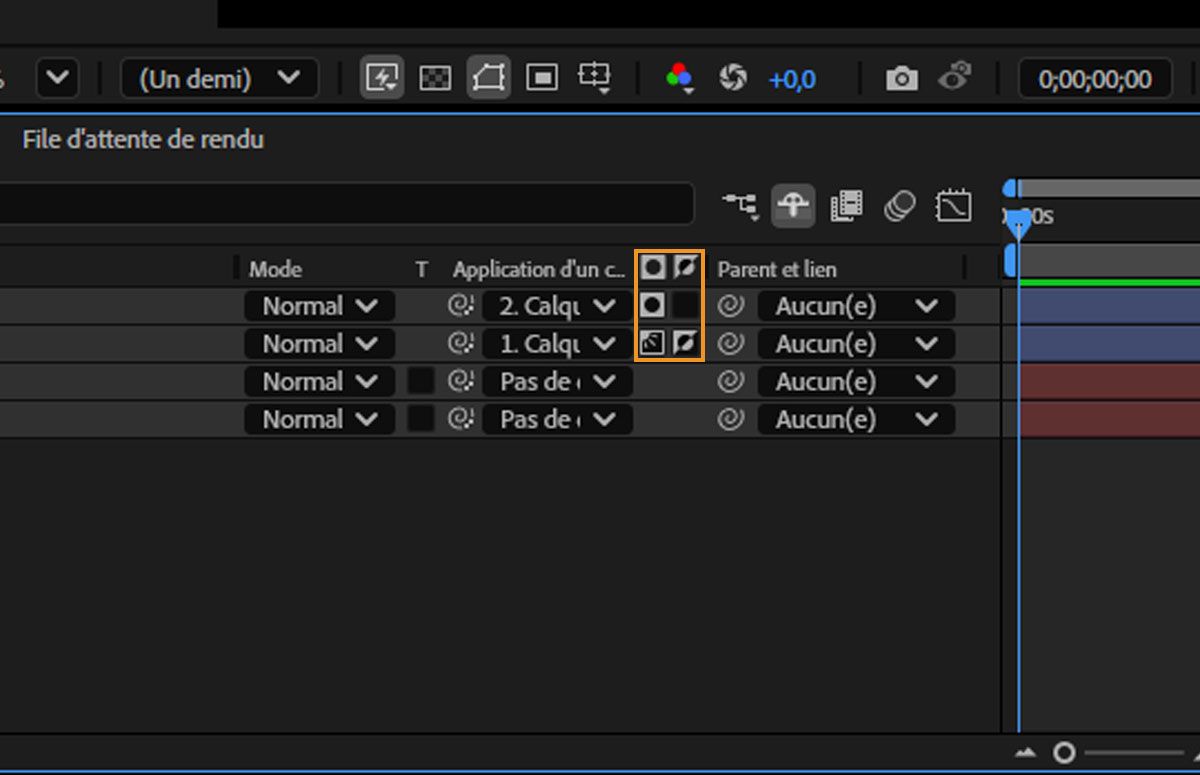
Task: Take a snapshot with camera icon
Action: point(901,78)
